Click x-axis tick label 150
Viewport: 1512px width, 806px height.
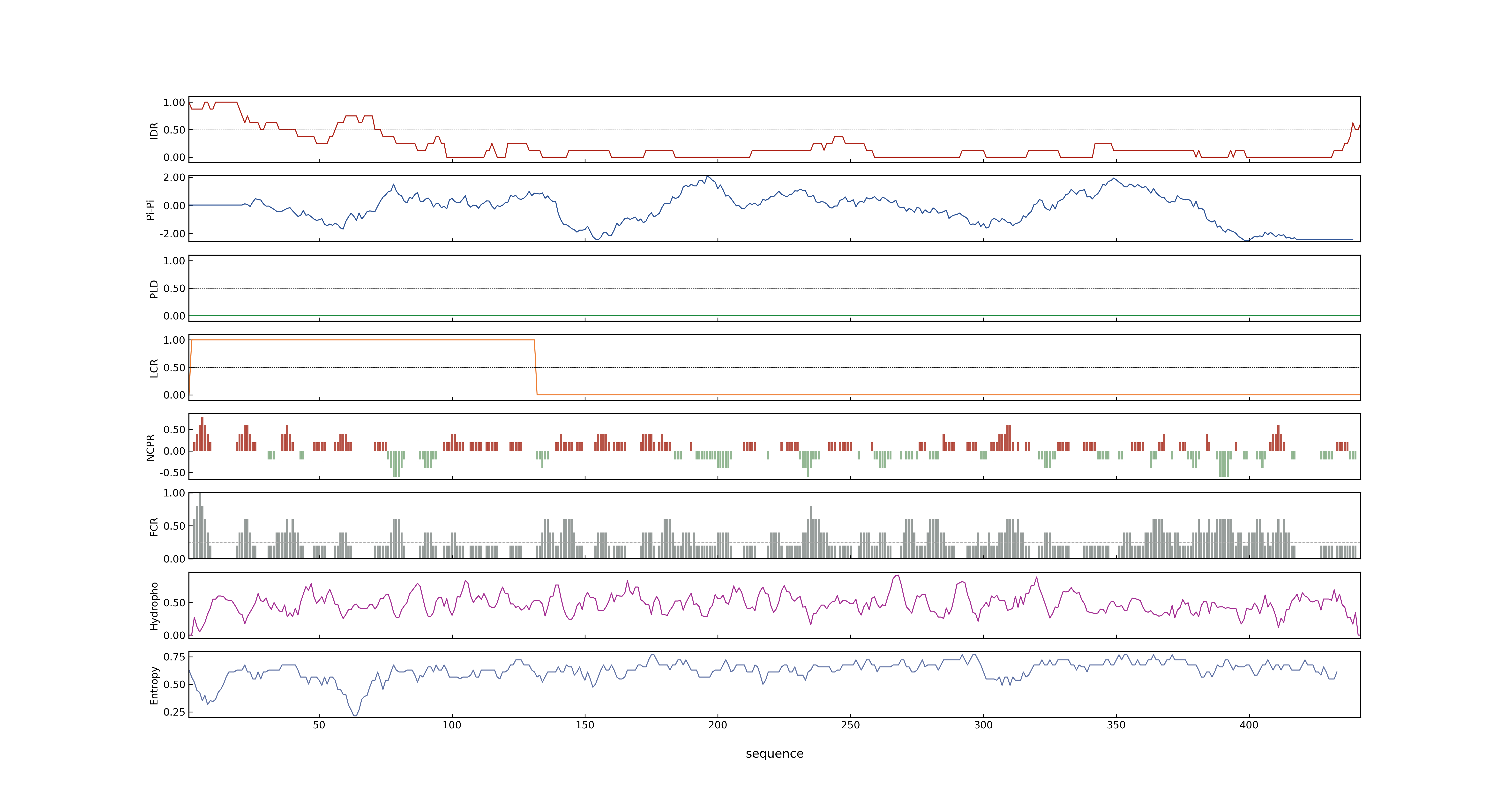(x=585, y=725)
